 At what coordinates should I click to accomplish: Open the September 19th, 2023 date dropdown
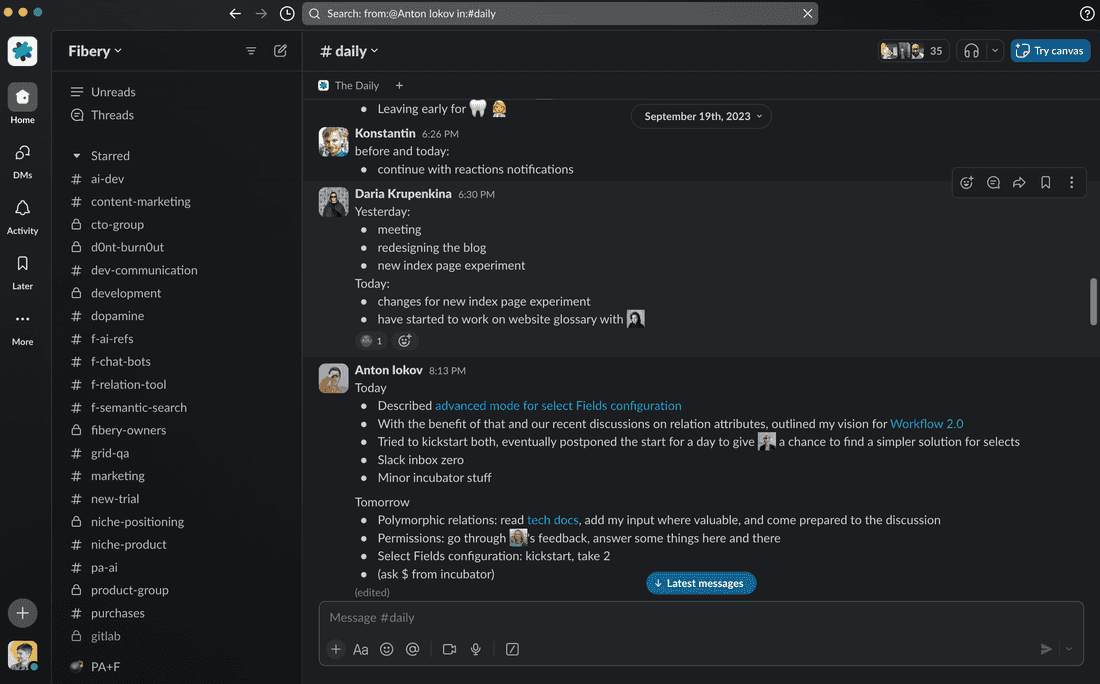point(701,116)
